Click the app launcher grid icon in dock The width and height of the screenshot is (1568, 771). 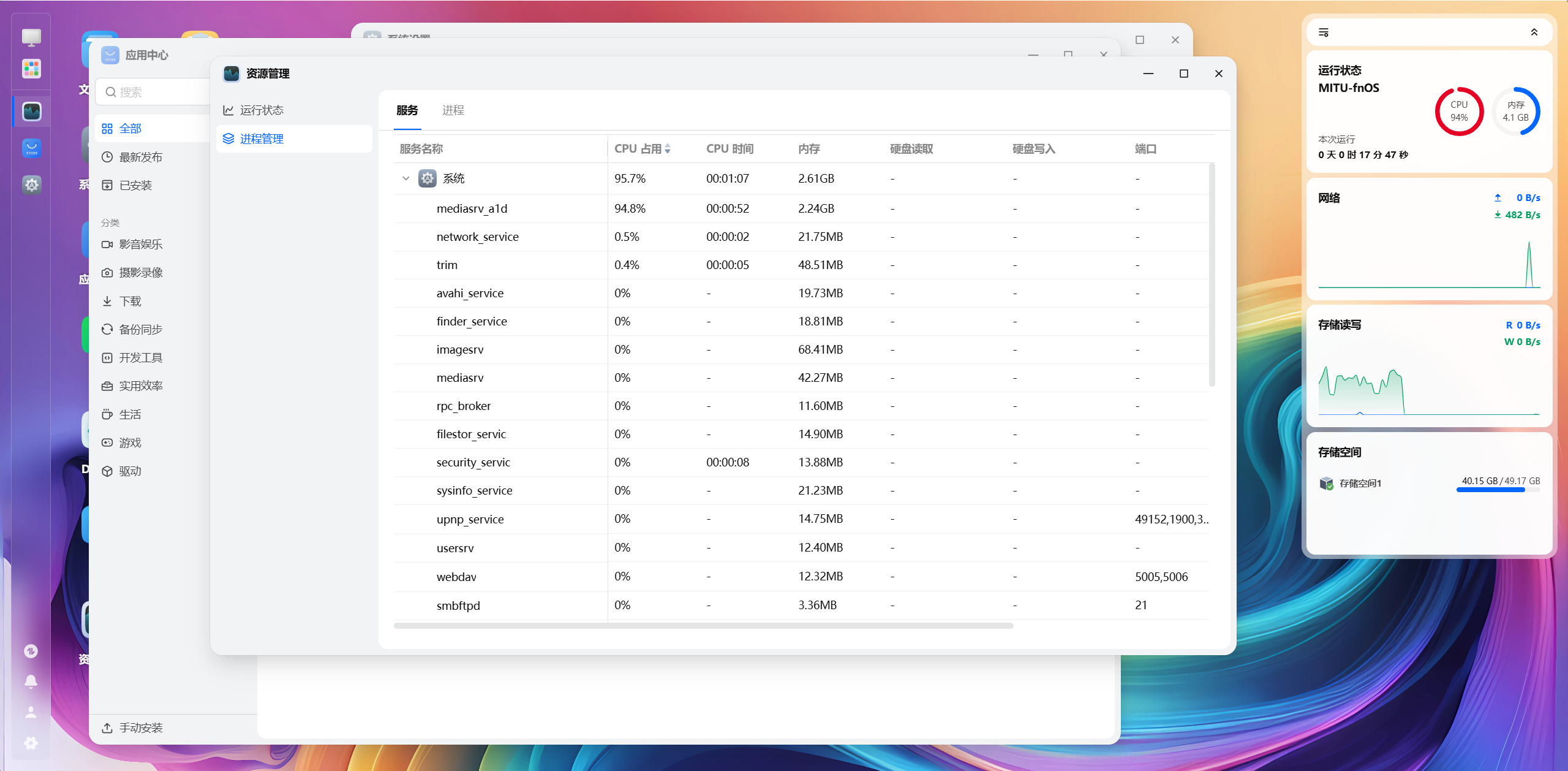32,69
